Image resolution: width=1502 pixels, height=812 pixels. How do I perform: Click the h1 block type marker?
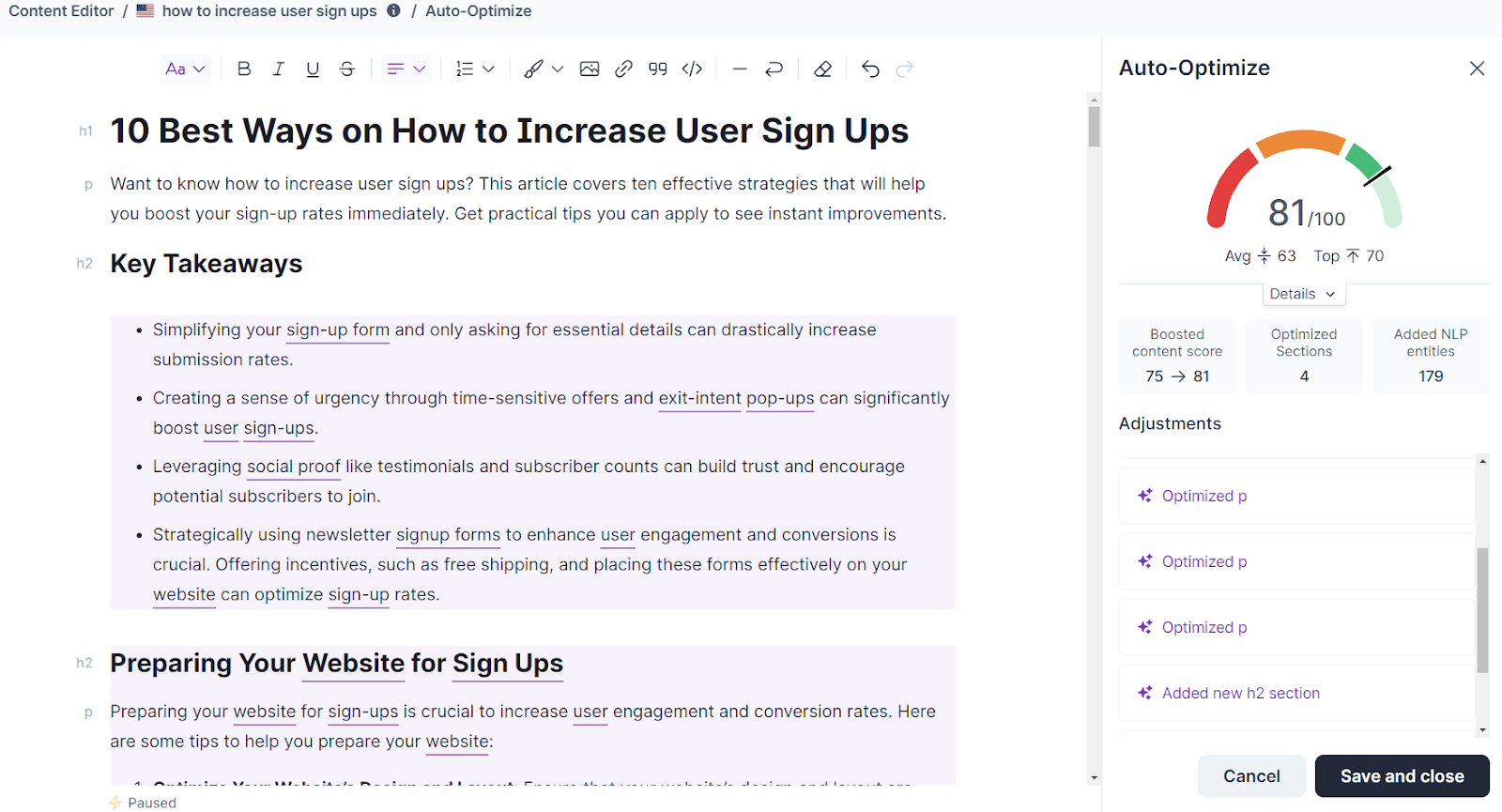85,131
